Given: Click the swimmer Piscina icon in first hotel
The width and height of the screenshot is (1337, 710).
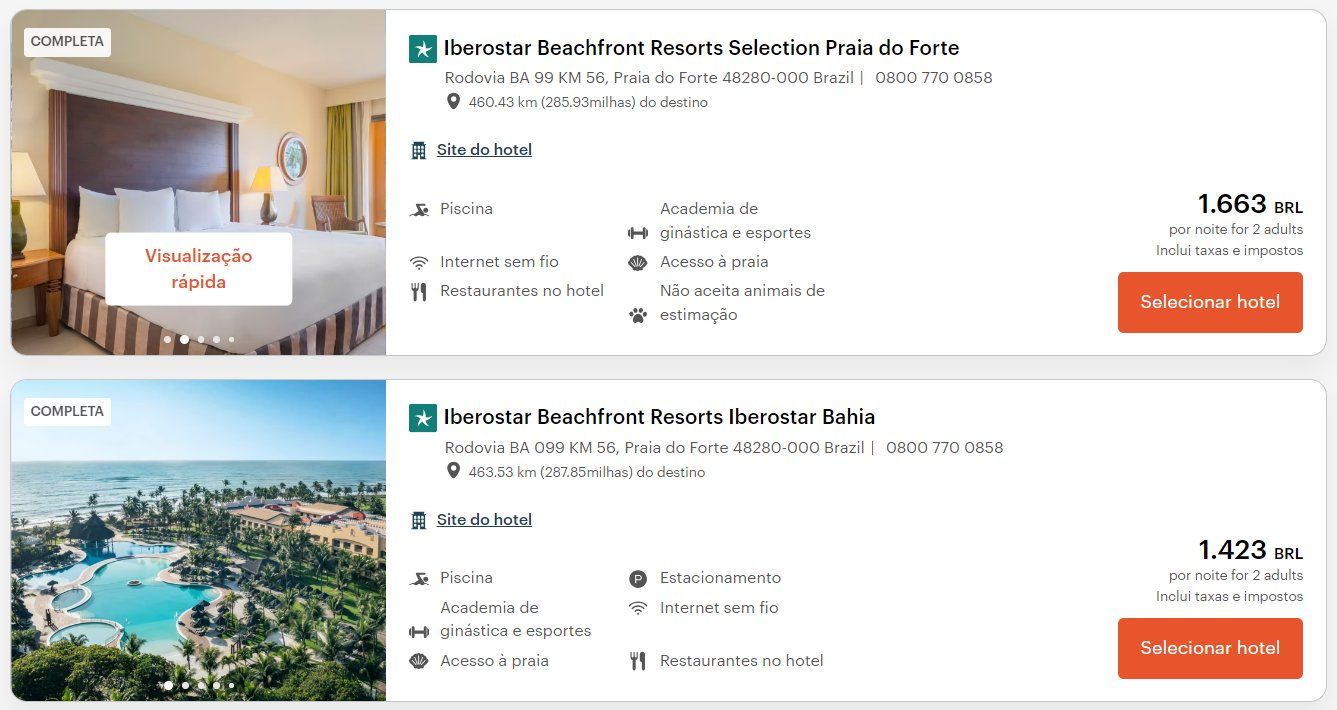Looking at the screenshot, I should point(419,209).
